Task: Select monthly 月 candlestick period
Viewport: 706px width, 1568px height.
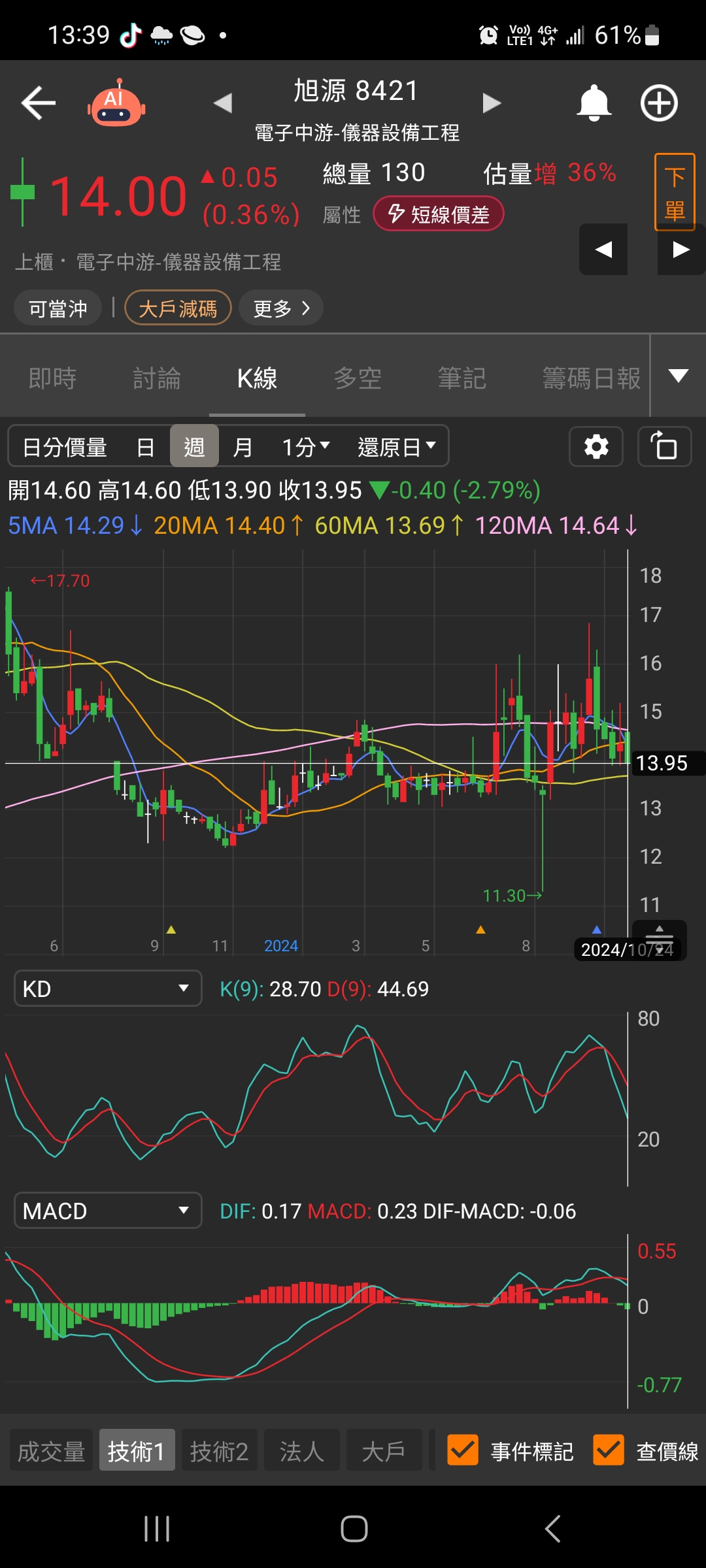Action: pos(243,447)
